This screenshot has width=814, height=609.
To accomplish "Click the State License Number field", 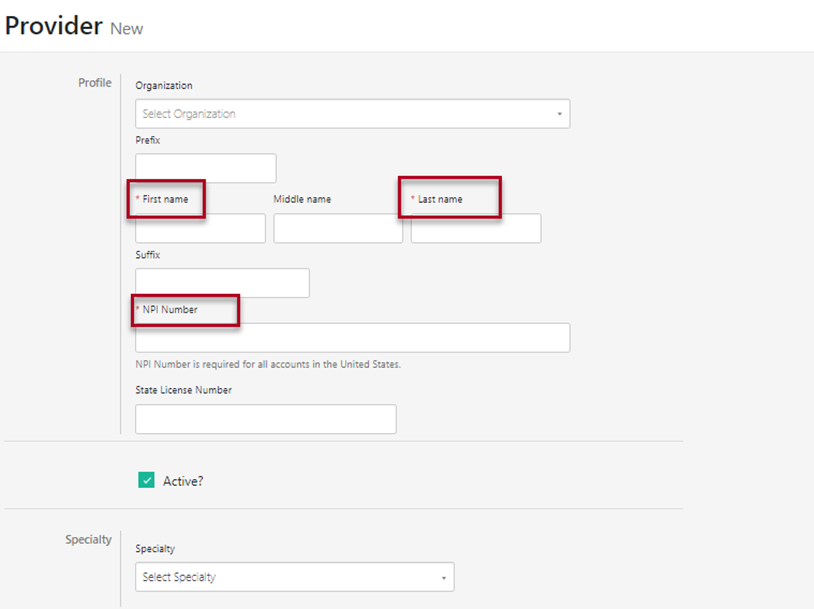I will [x=265, y=419].
